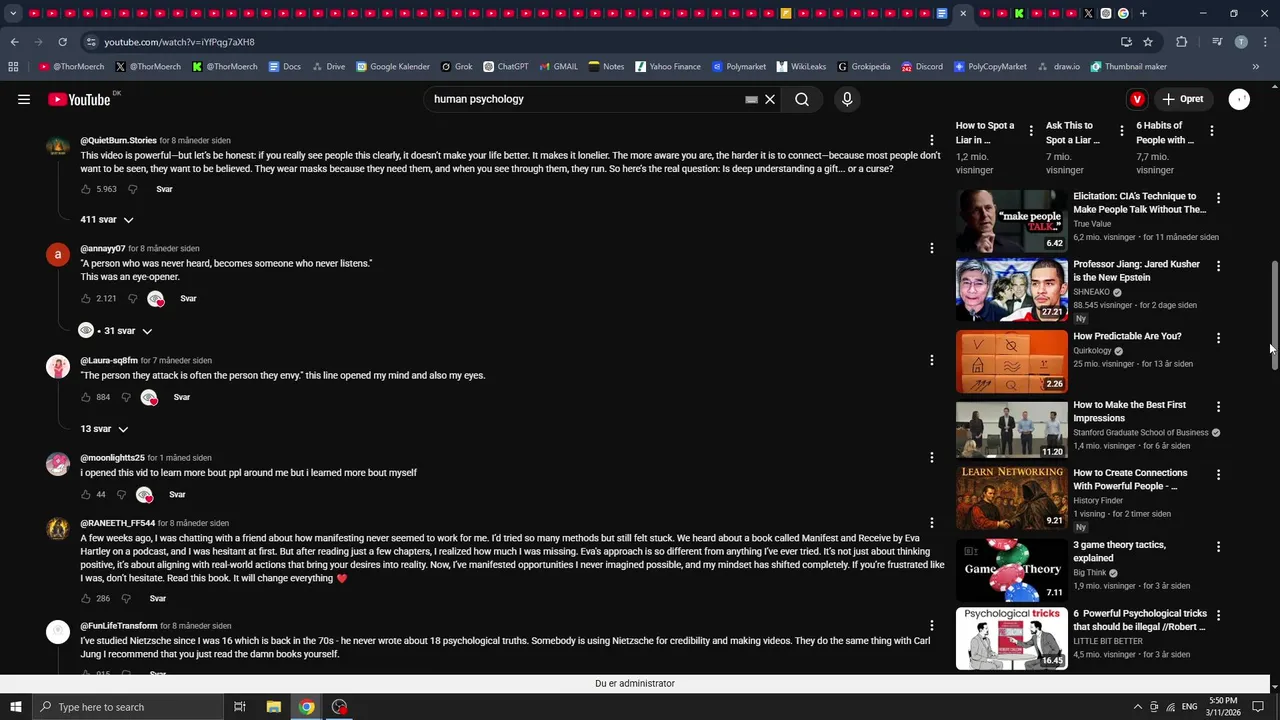Viewport: 1280px width, 720px height.
Task: Dislike the @Laura-sq8fm comment
Action: tap(126, 397)
